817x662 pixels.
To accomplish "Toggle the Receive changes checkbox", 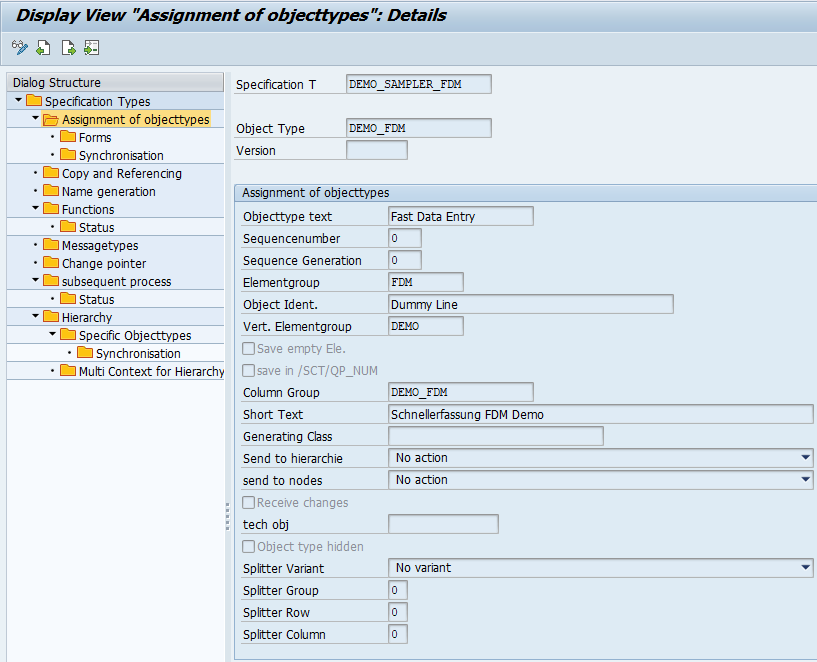I will coord(249,503).
